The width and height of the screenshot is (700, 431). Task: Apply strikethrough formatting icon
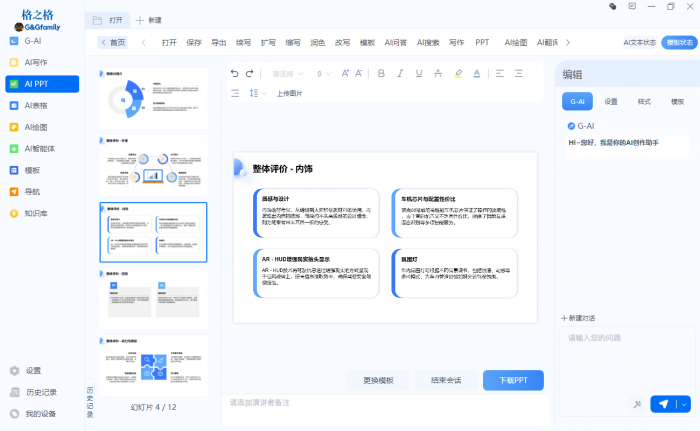click(x=437, y=73)
